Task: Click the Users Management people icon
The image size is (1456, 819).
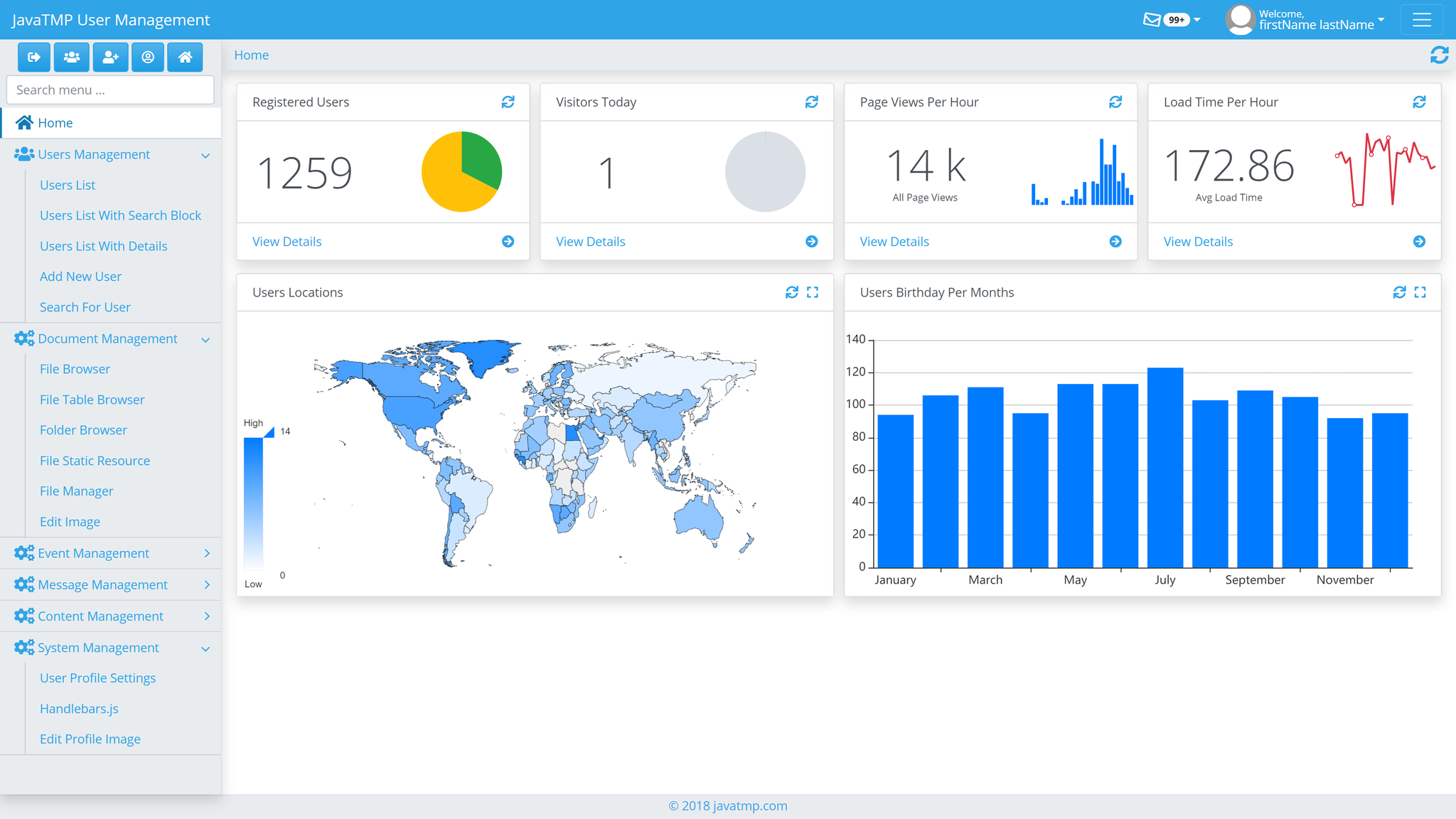Action: pos(24,154)
